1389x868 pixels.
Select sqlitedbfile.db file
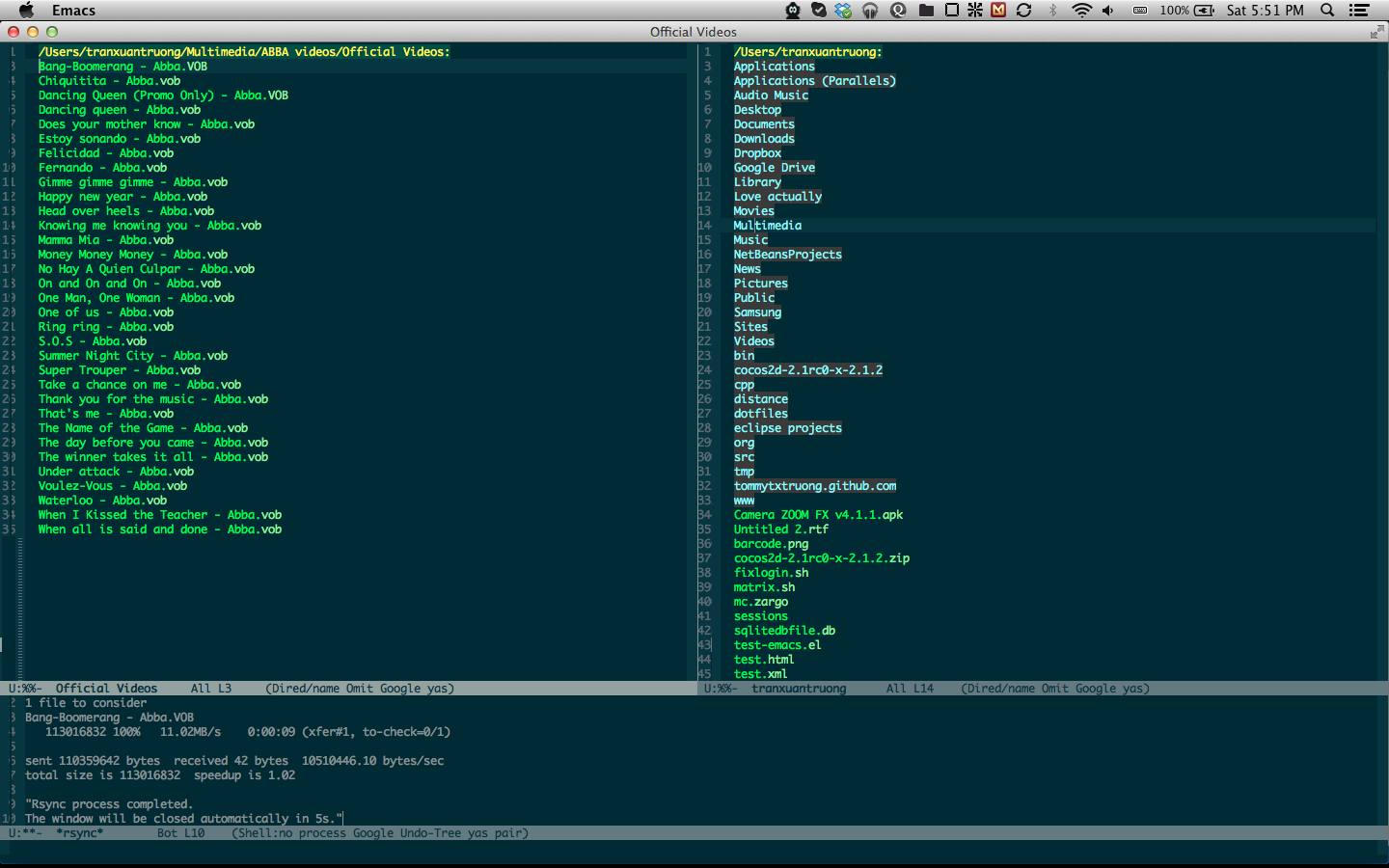click(784, 631)
